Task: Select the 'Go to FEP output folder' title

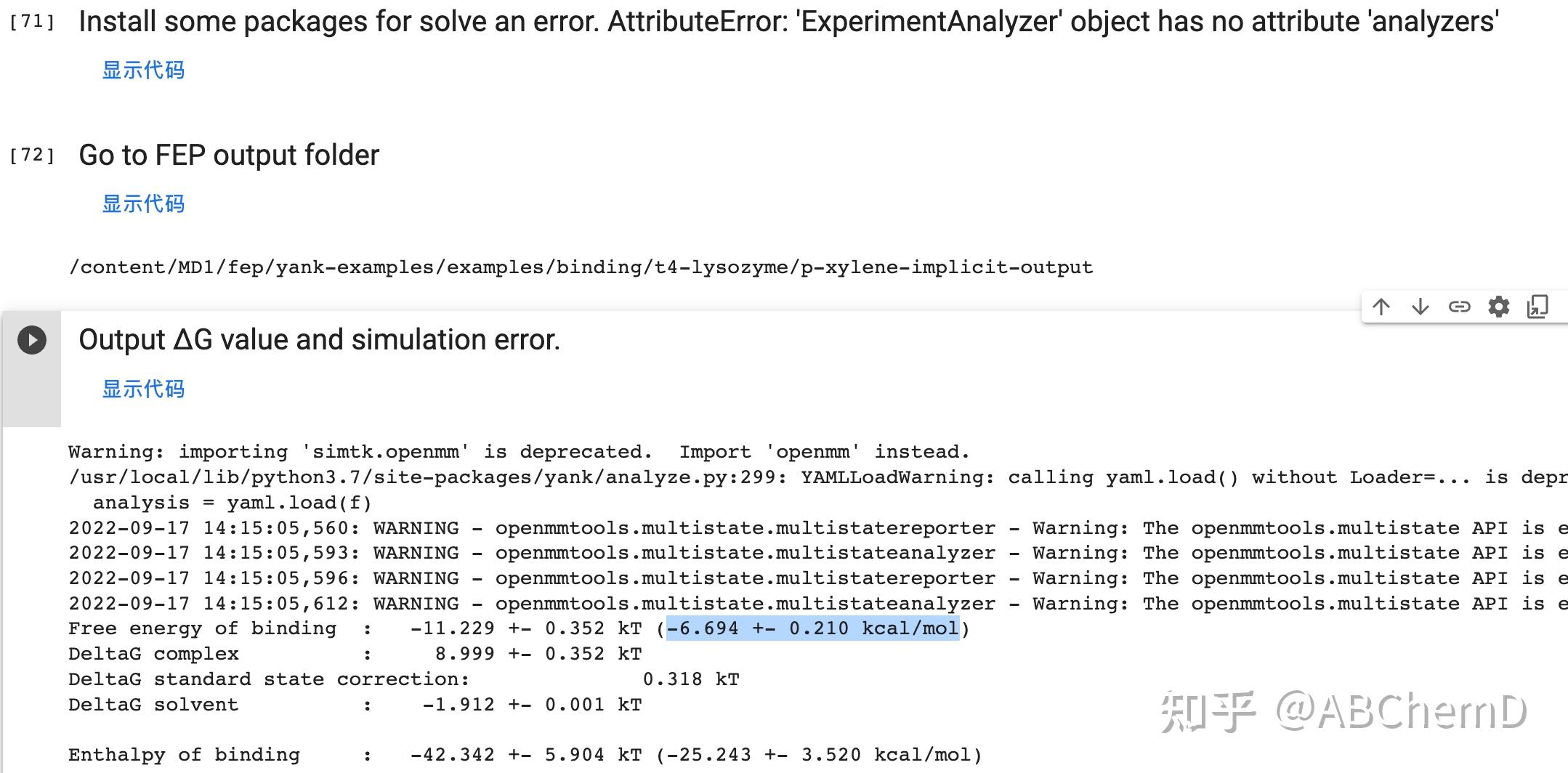Action: pyautogui.click(x=229, y=155)
